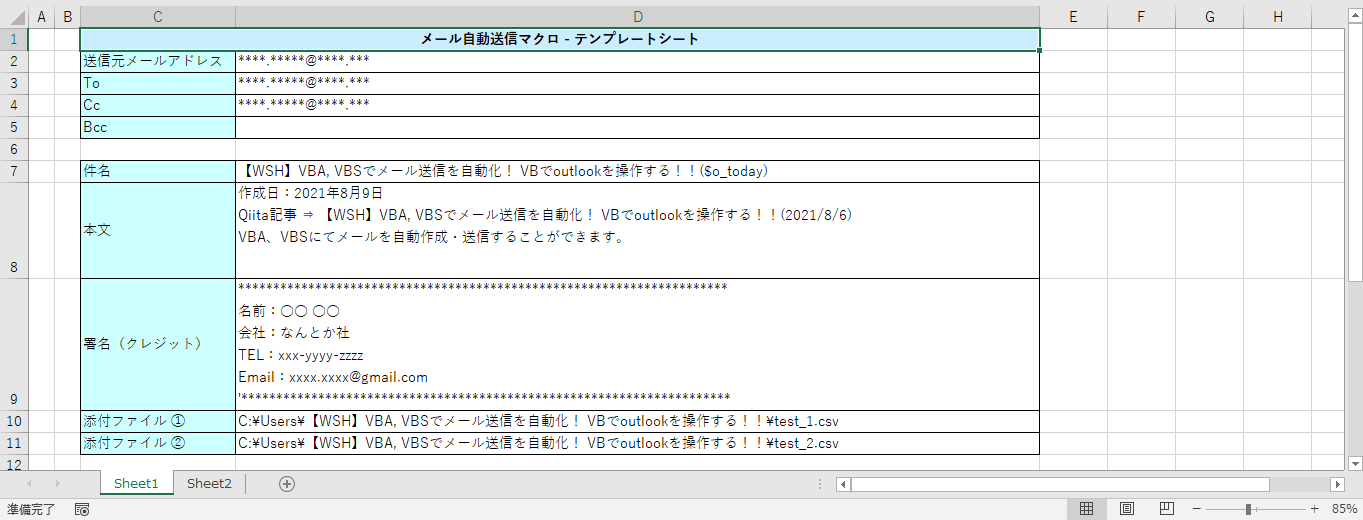Select the To address value cell

tap(638, 83)
